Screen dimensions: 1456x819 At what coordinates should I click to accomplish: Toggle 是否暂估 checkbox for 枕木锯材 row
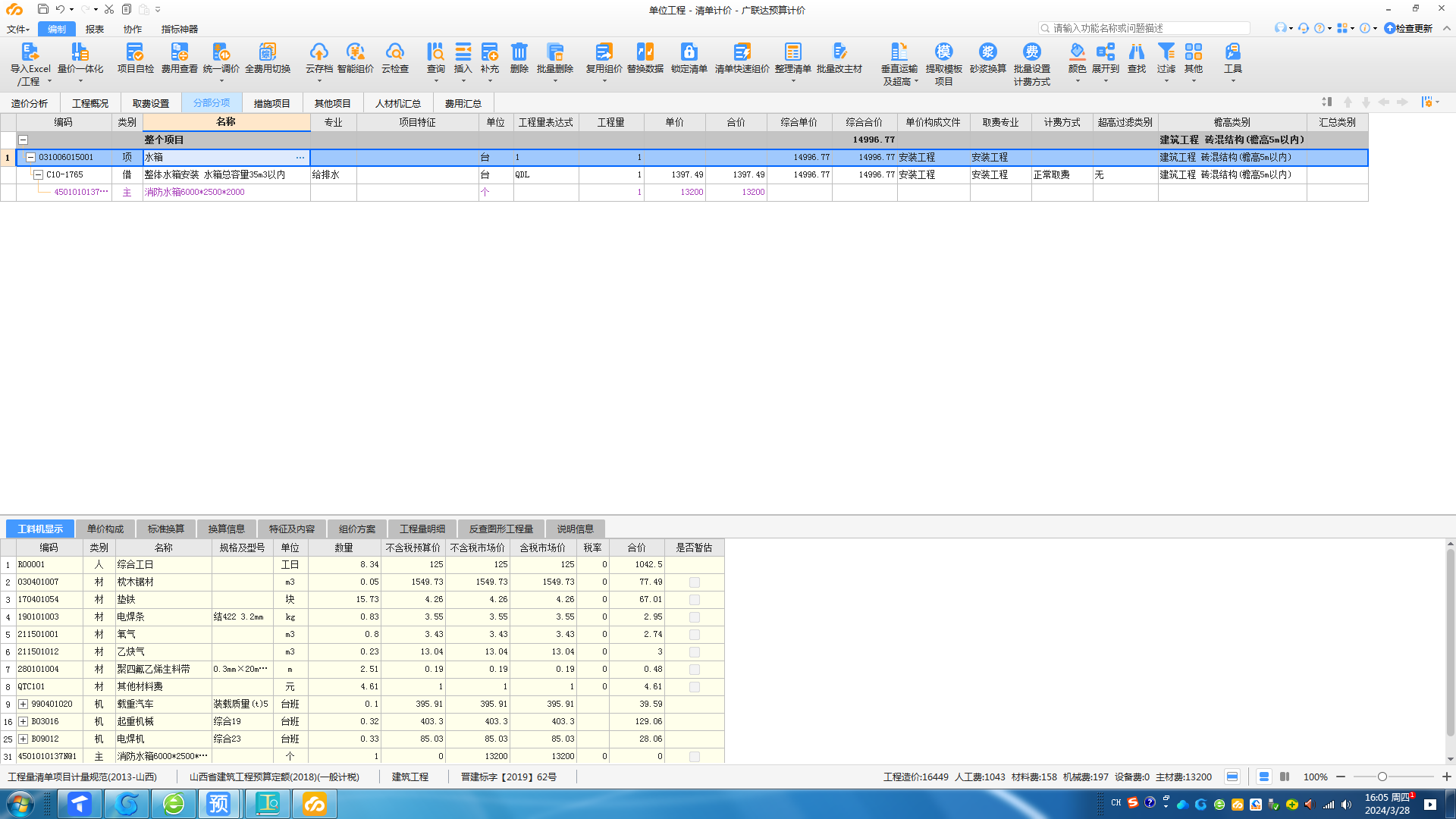pyautogui.click(x=694, y=582)
